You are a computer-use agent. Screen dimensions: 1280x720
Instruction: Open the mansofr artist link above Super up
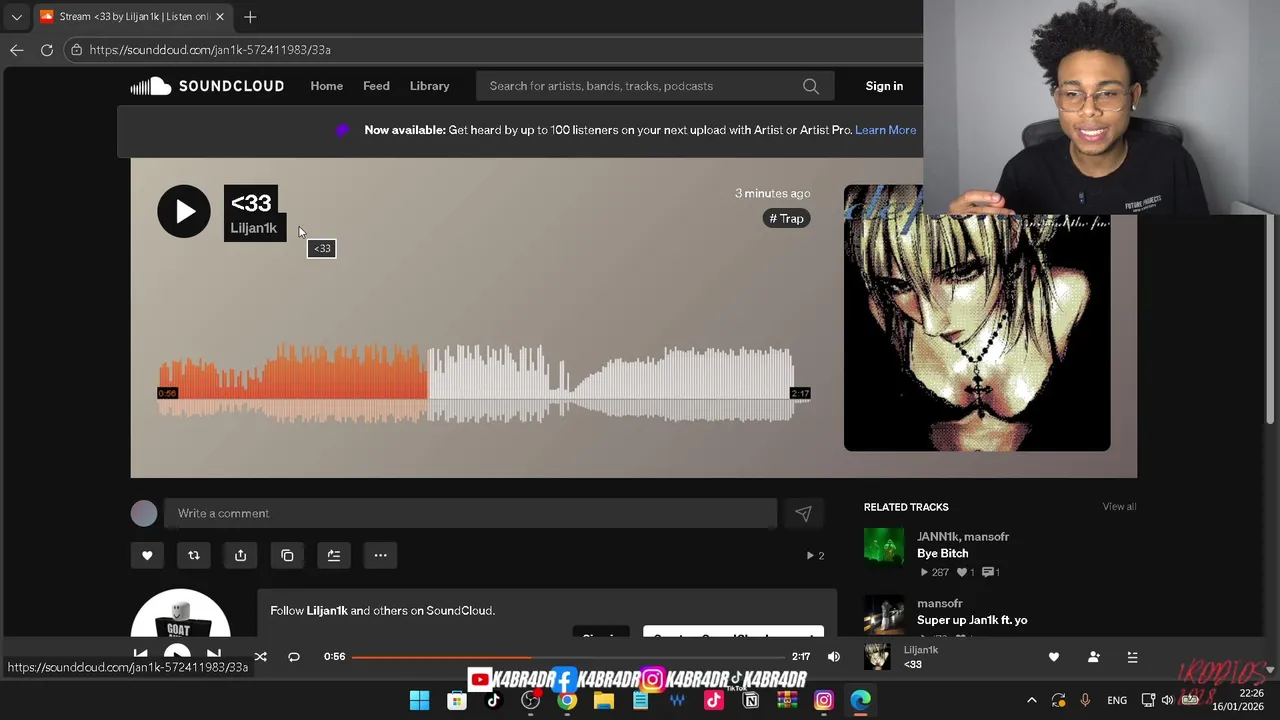940,603
